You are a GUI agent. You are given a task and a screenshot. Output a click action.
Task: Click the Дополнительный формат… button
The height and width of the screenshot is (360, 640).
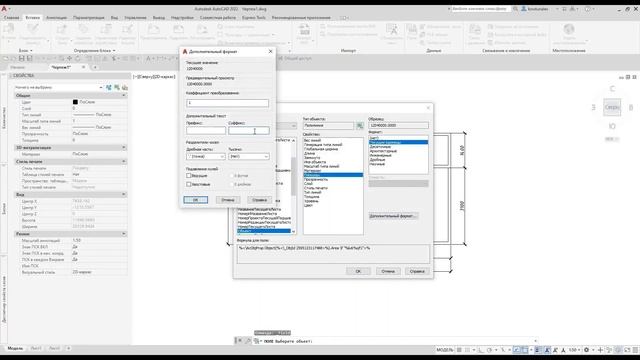click(393, 216)
